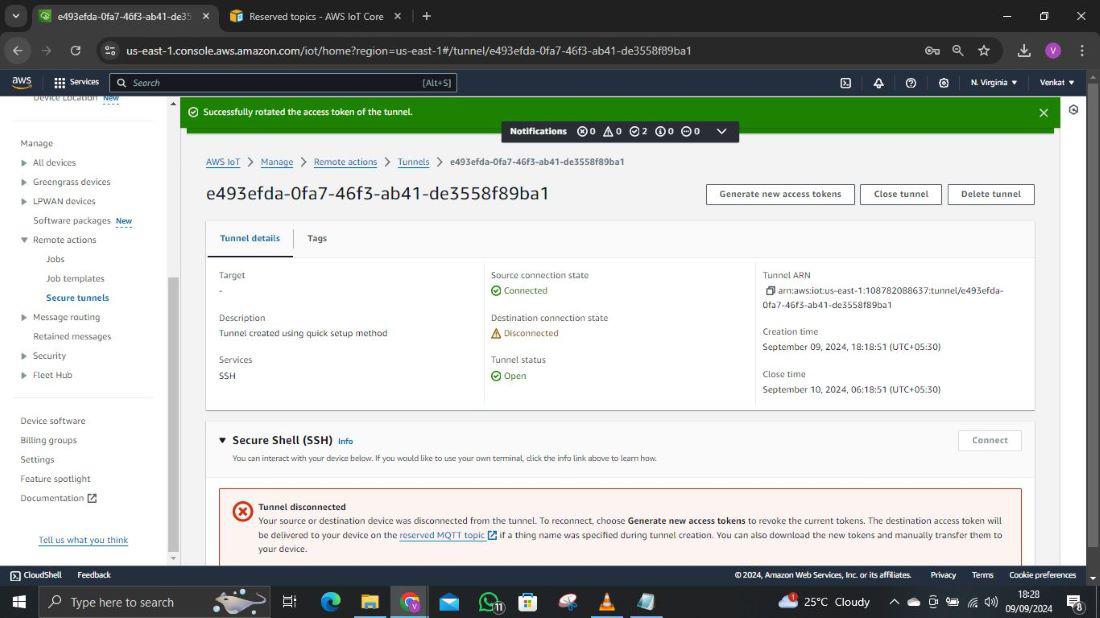Image resolution: width=1100 pixels, height=618 pixels.
Task: Open the help question mark icon
Action: (911, 83)
